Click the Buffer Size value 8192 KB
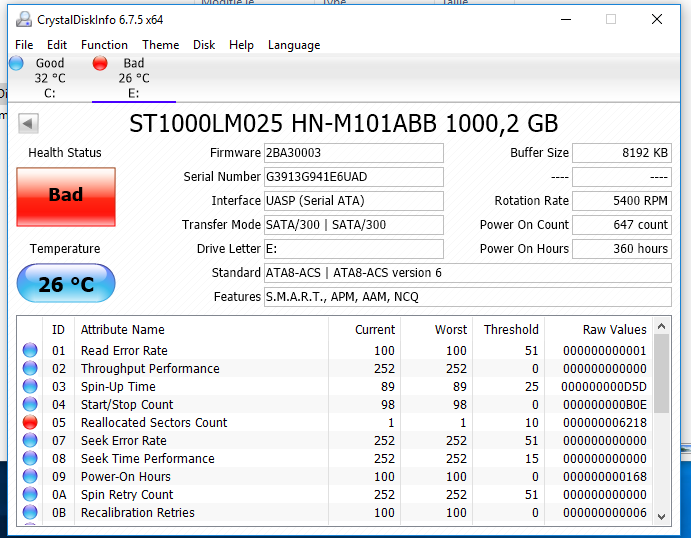691x538 pixels. [x=622, y=153]
